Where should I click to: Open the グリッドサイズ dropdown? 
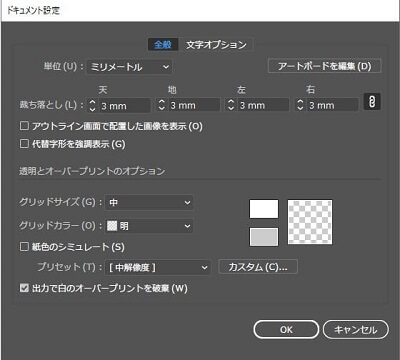[x=149, y=202]
